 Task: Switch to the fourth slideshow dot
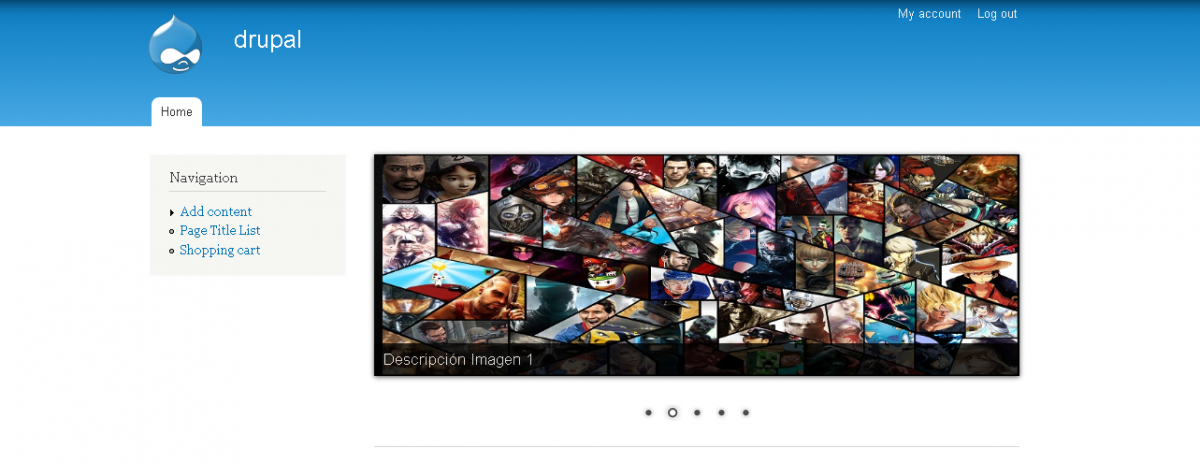click(721, 412)
